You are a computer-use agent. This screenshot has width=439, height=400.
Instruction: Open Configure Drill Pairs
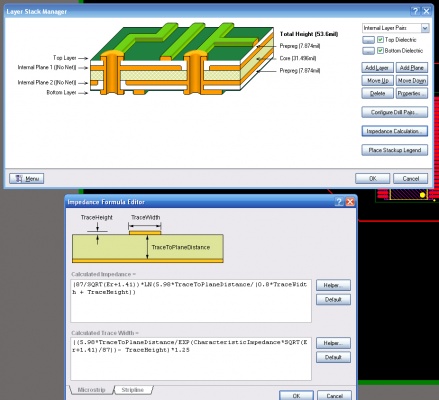pyautogui.click(x=394, y=112)
